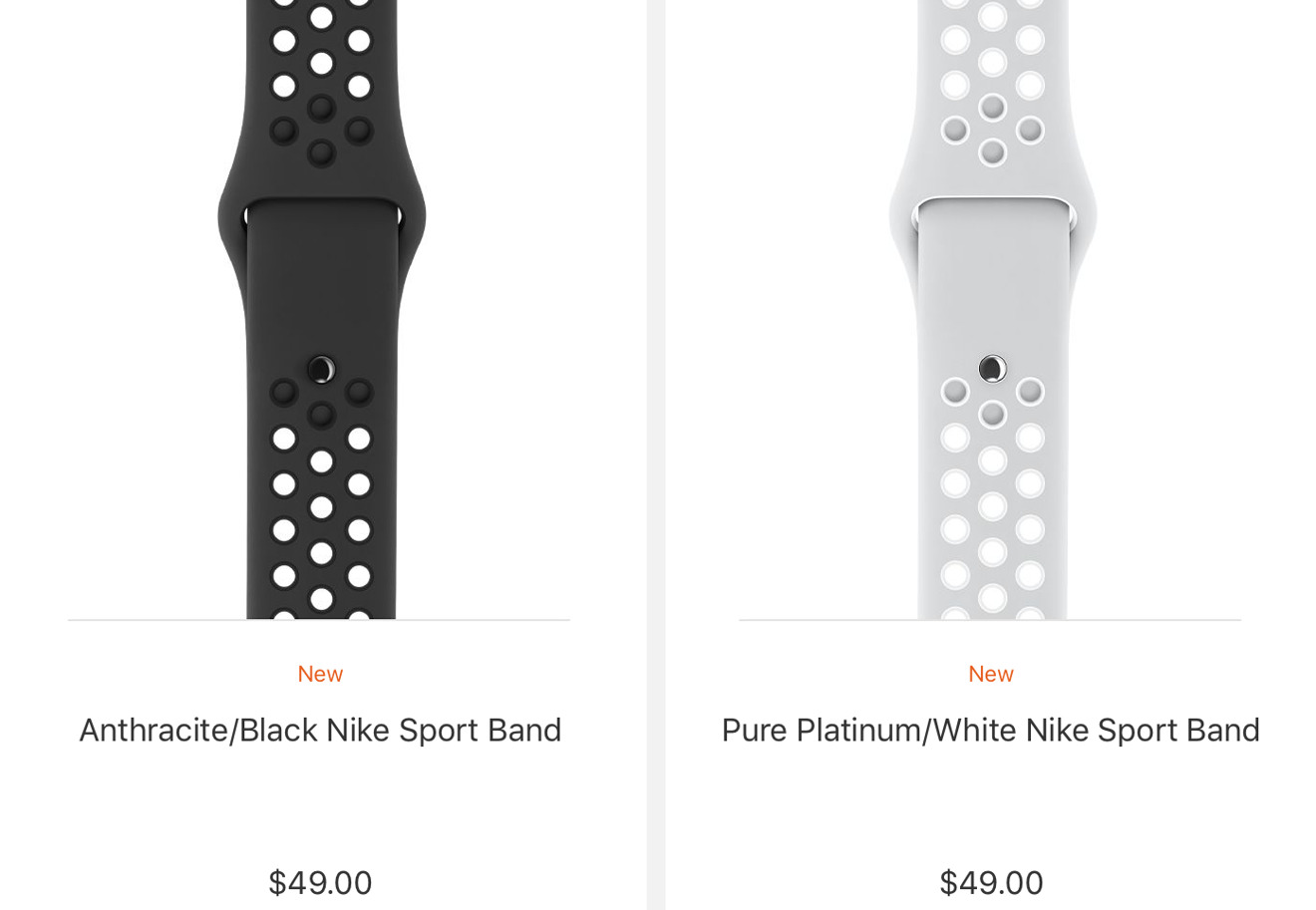Click the Pure Platinum/White band product image

[x=992, y=309]
